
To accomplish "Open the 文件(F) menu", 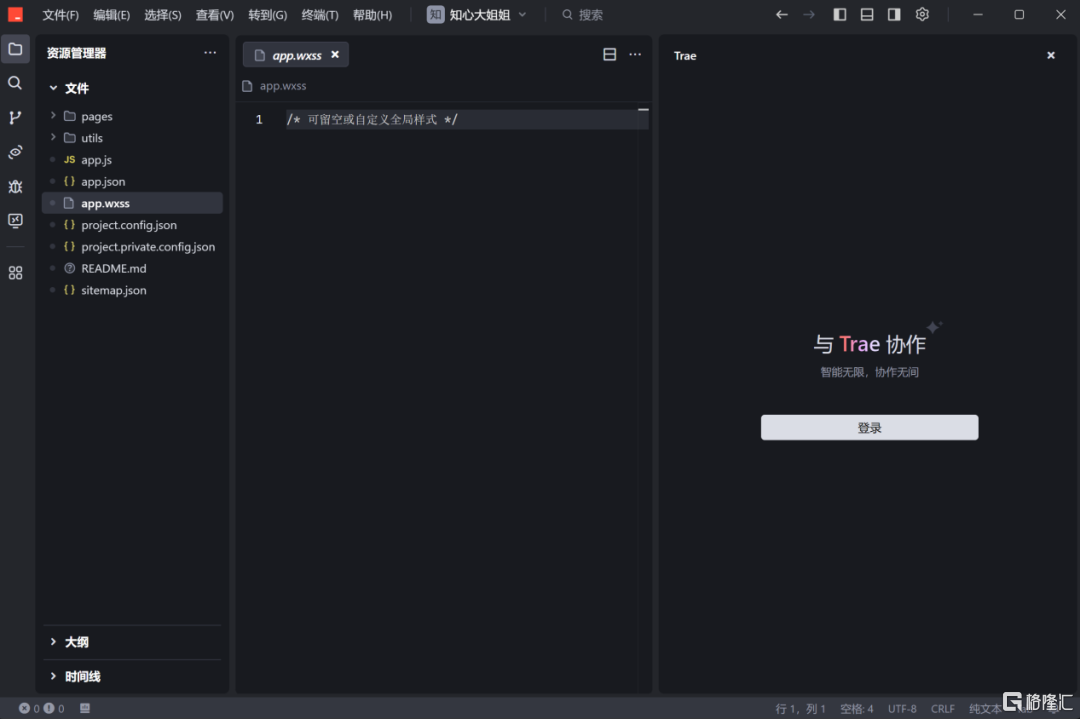I will [x=61, y=15].
